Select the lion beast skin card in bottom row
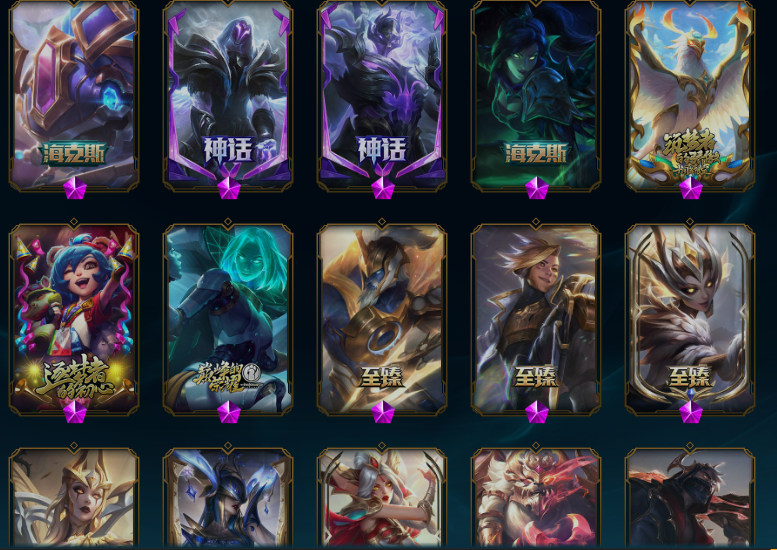This screenshot has width=777, height=550. coord(536,495)
